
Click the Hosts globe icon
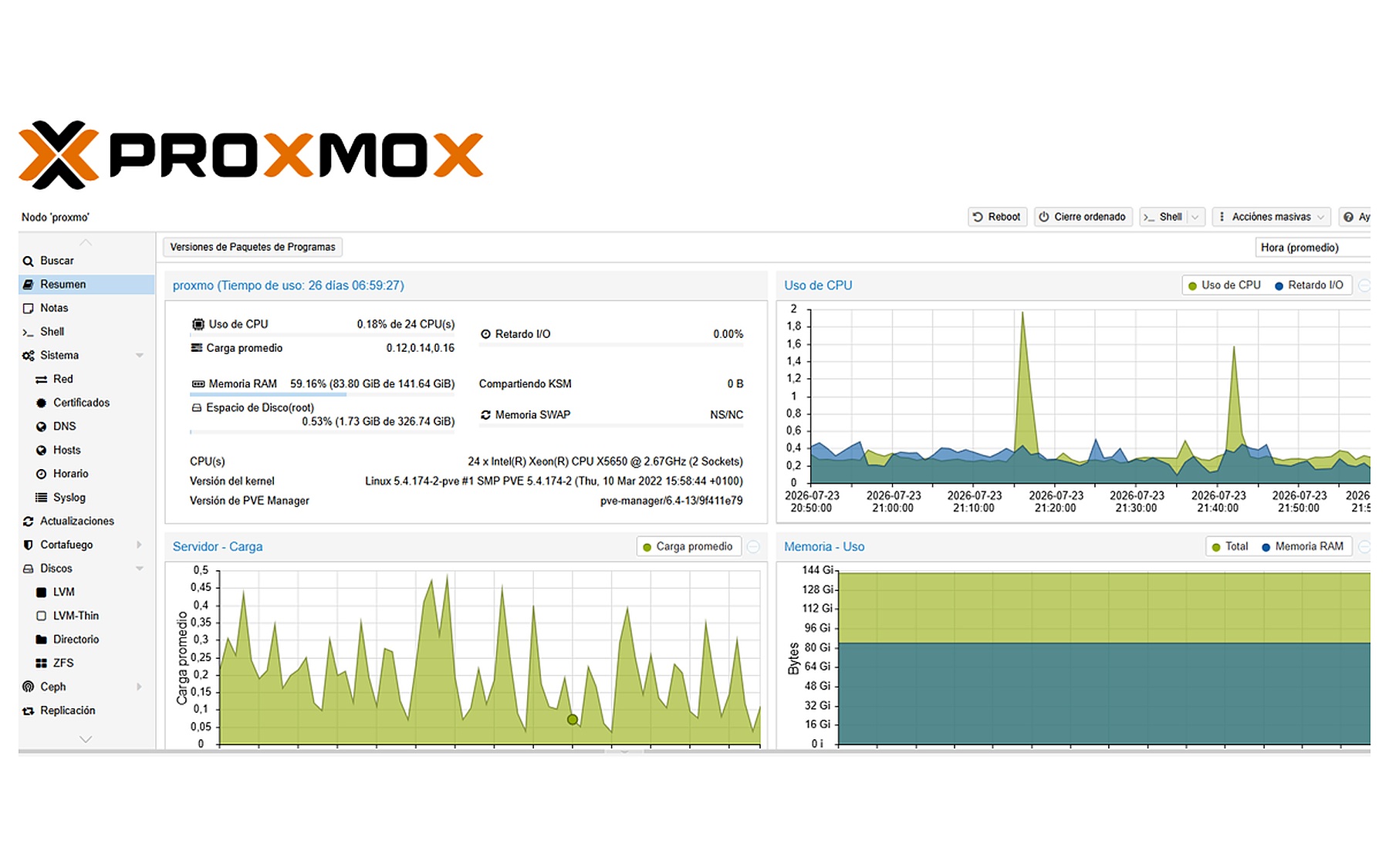coord(42,451)
